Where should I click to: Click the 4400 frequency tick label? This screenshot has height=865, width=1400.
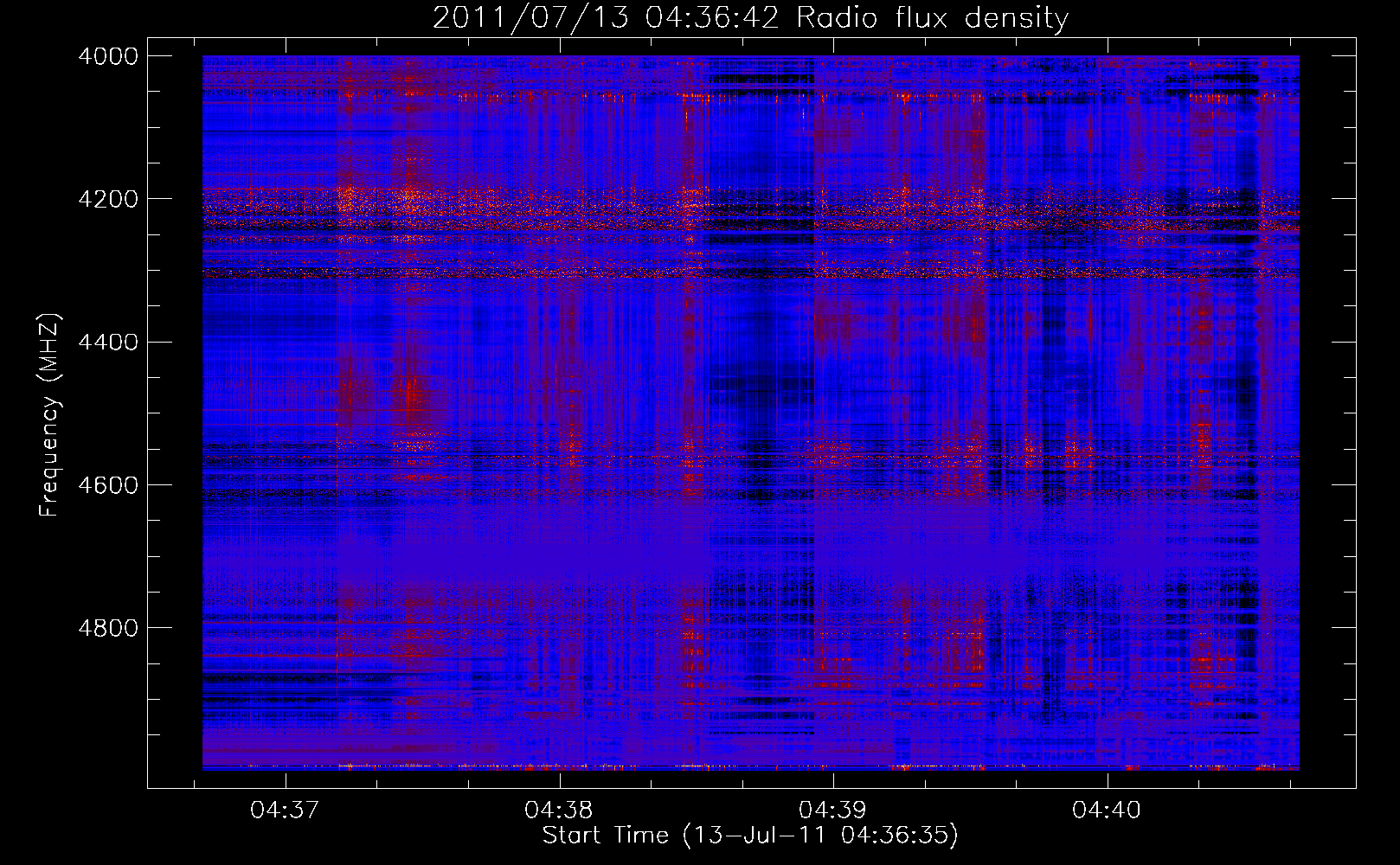(x=108, y=342)
